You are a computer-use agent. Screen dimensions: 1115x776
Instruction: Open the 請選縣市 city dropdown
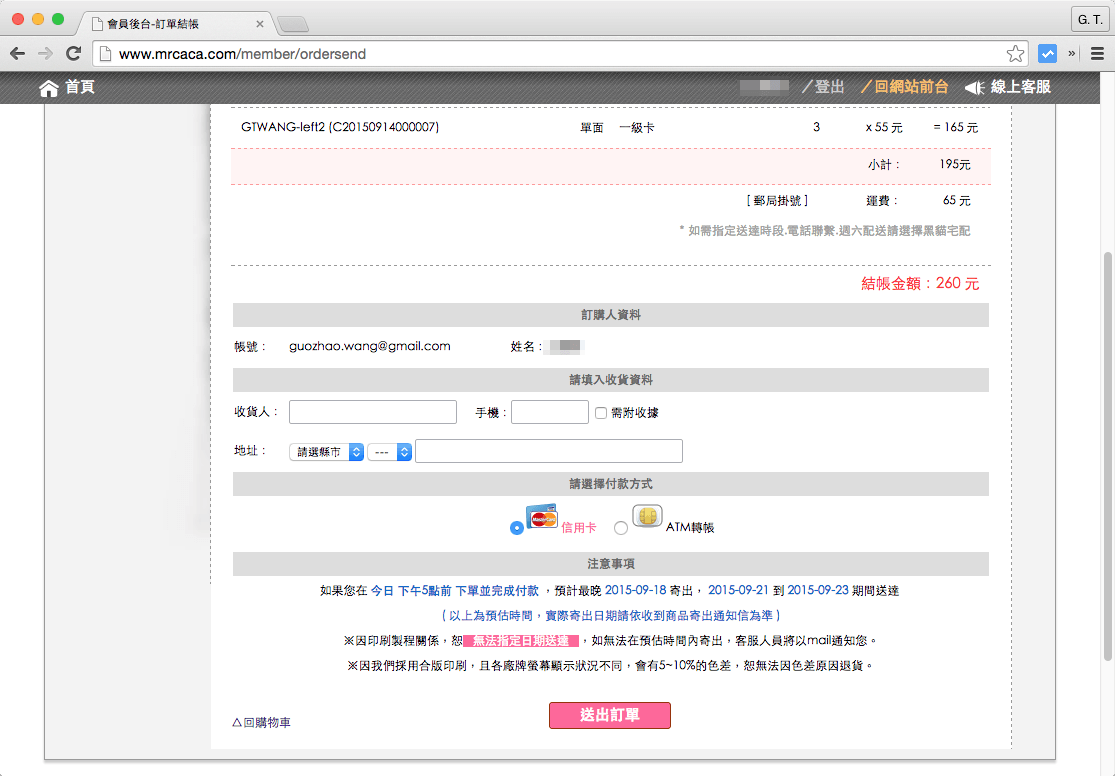[x=326, y=451]
